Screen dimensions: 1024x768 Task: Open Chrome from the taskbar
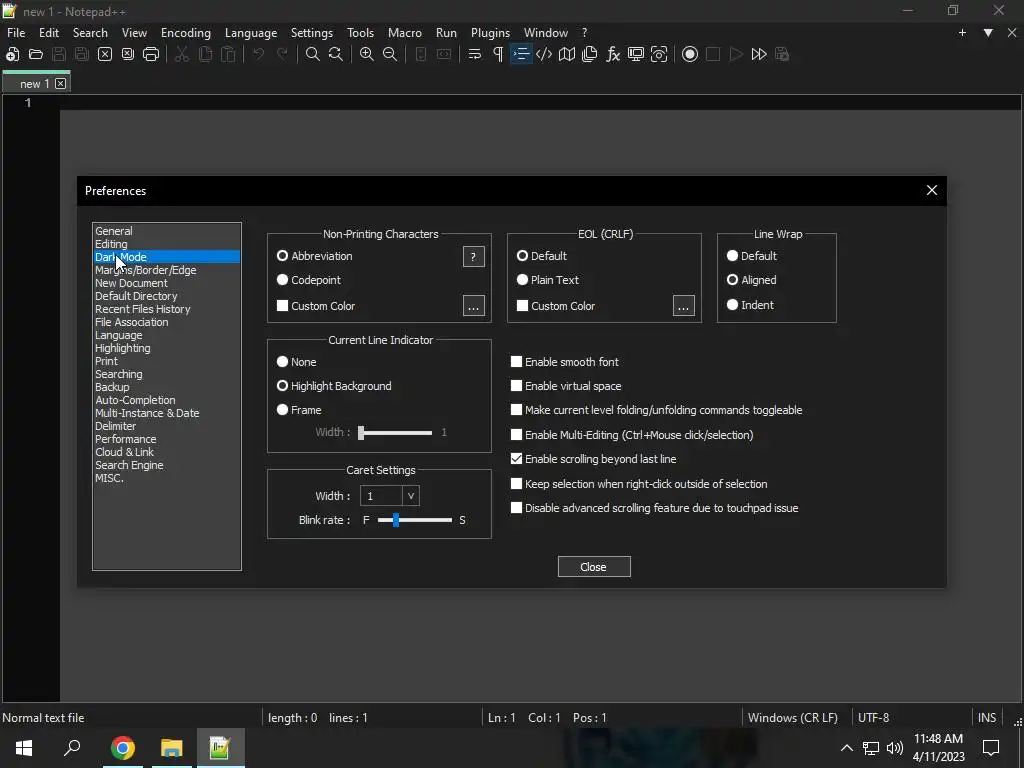(123, 748)
